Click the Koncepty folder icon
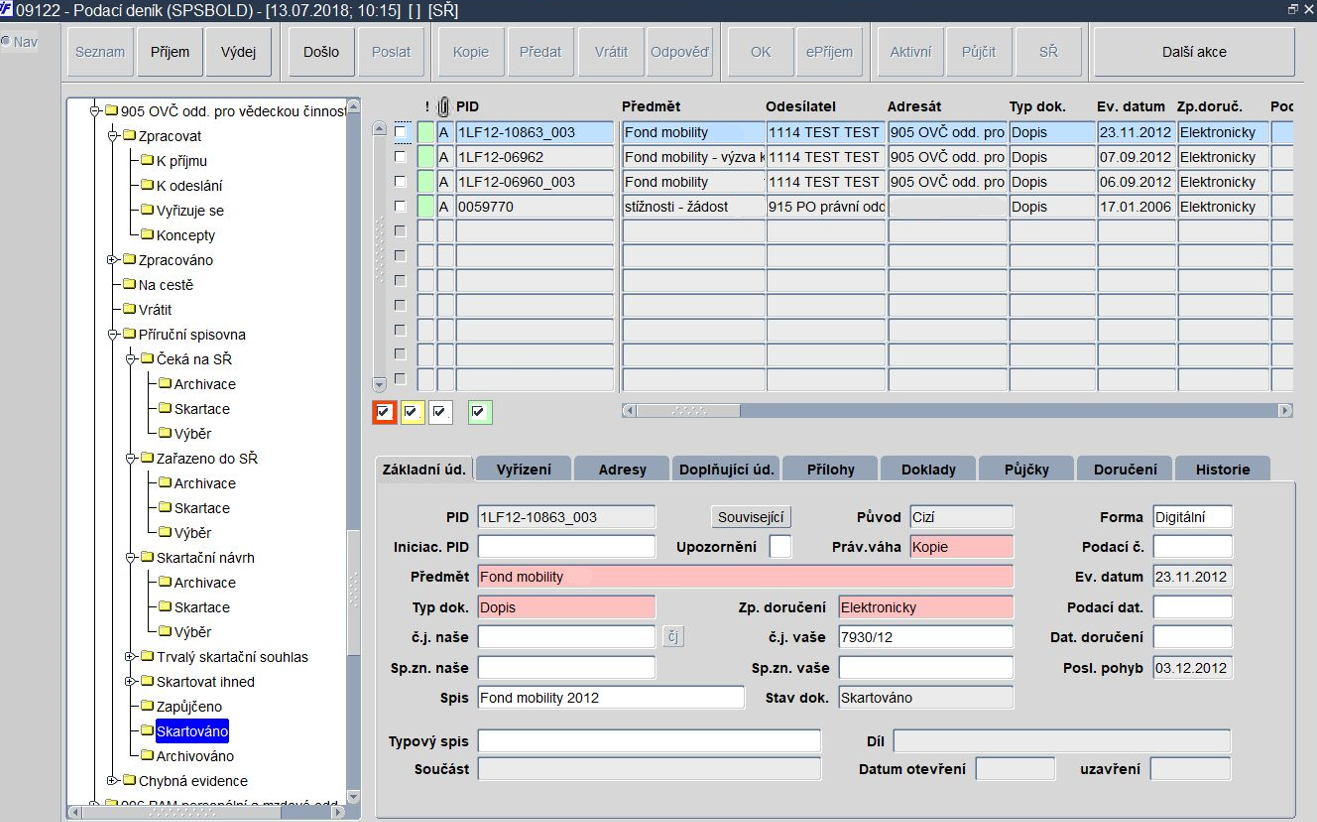This screenshot has height=822, width=1317. click(147, 236)
